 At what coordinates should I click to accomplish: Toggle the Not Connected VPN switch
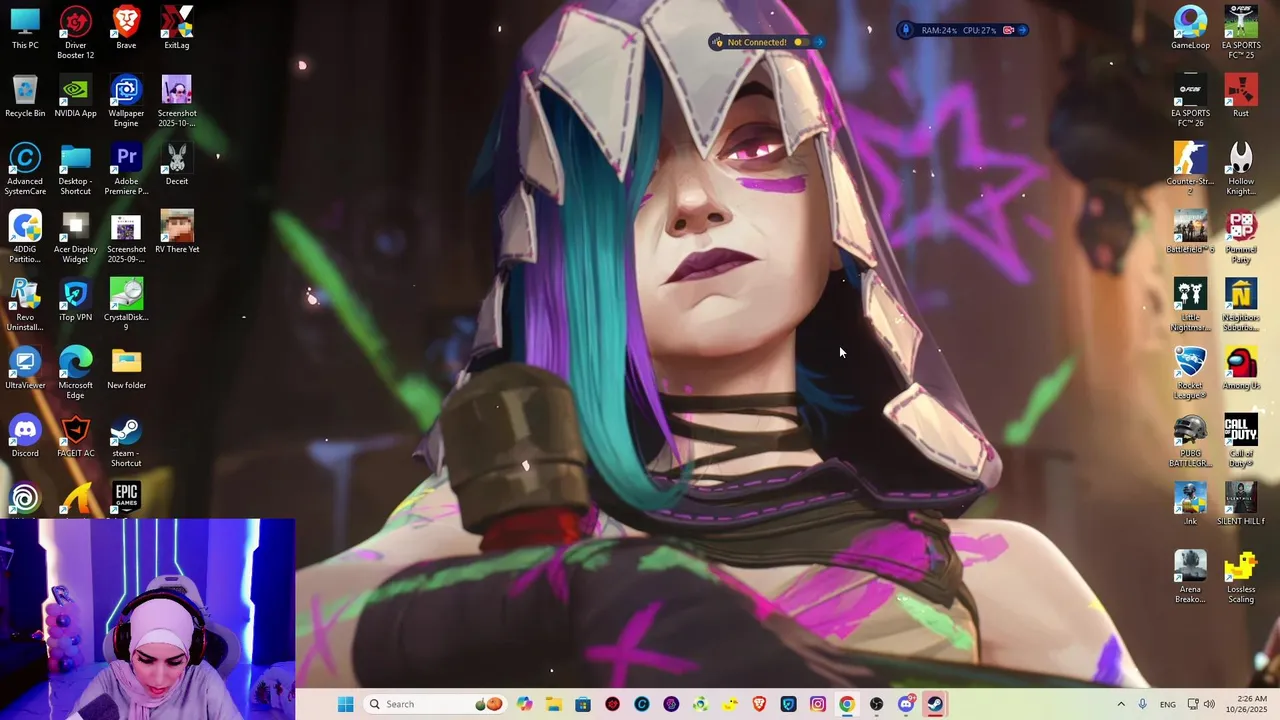click(801, 42)
